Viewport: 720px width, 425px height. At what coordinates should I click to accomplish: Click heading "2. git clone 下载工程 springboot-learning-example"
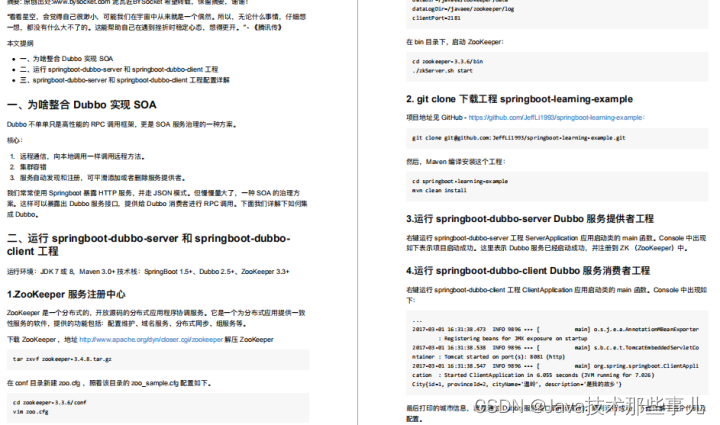click(519, 99)
